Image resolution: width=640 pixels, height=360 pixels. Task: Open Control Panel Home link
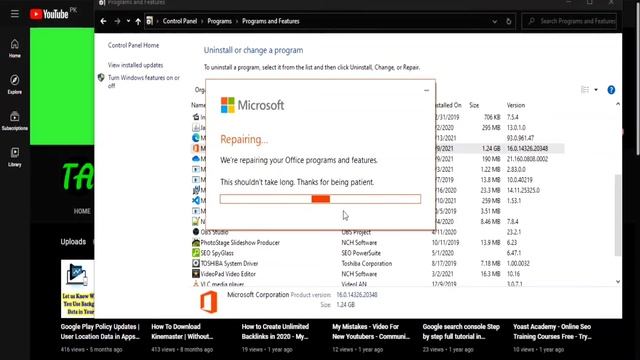click(133, 45)
